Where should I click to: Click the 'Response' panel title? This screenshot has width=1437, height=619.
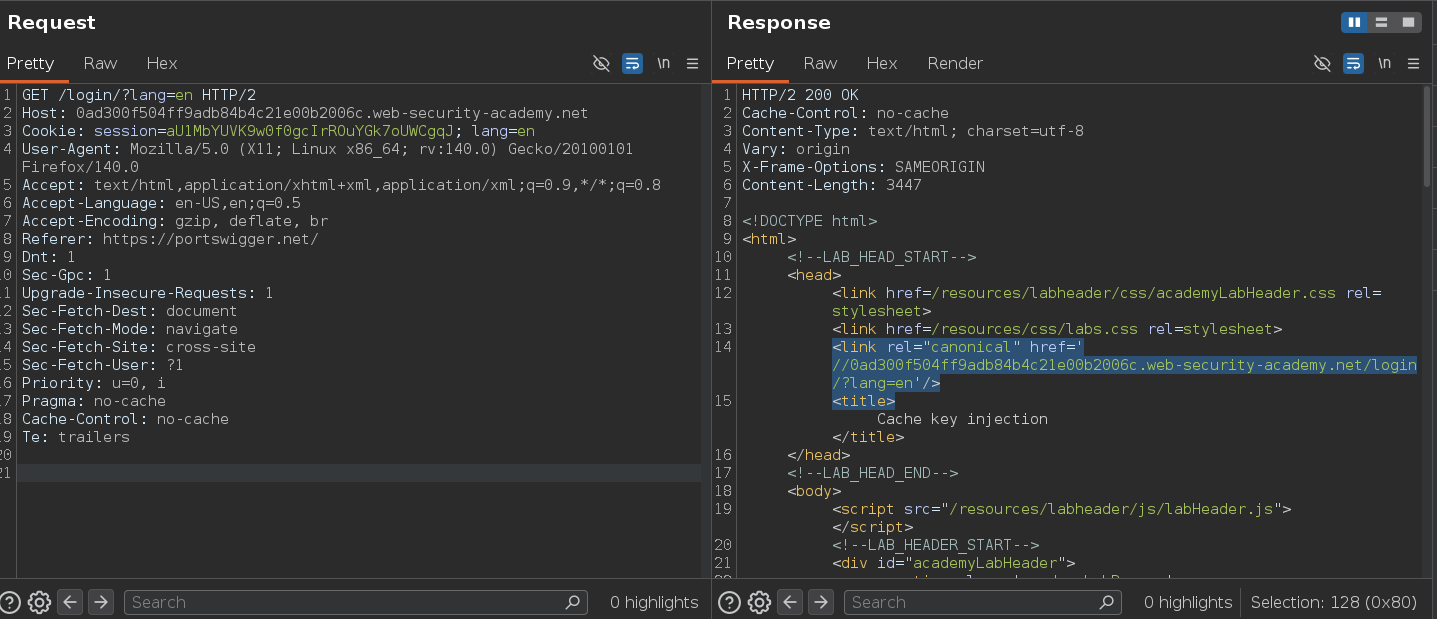(x=779, y=22)
